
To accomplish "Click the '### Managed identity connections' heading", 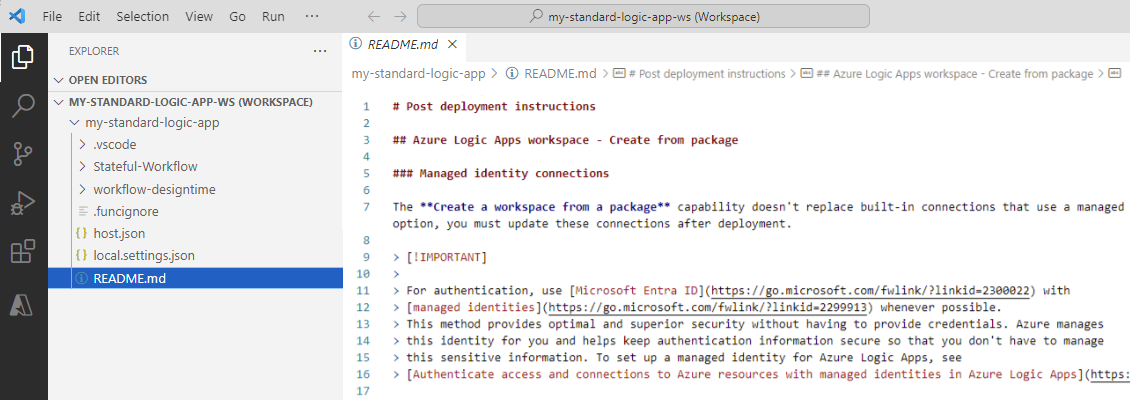I will (x=501, y=174).
